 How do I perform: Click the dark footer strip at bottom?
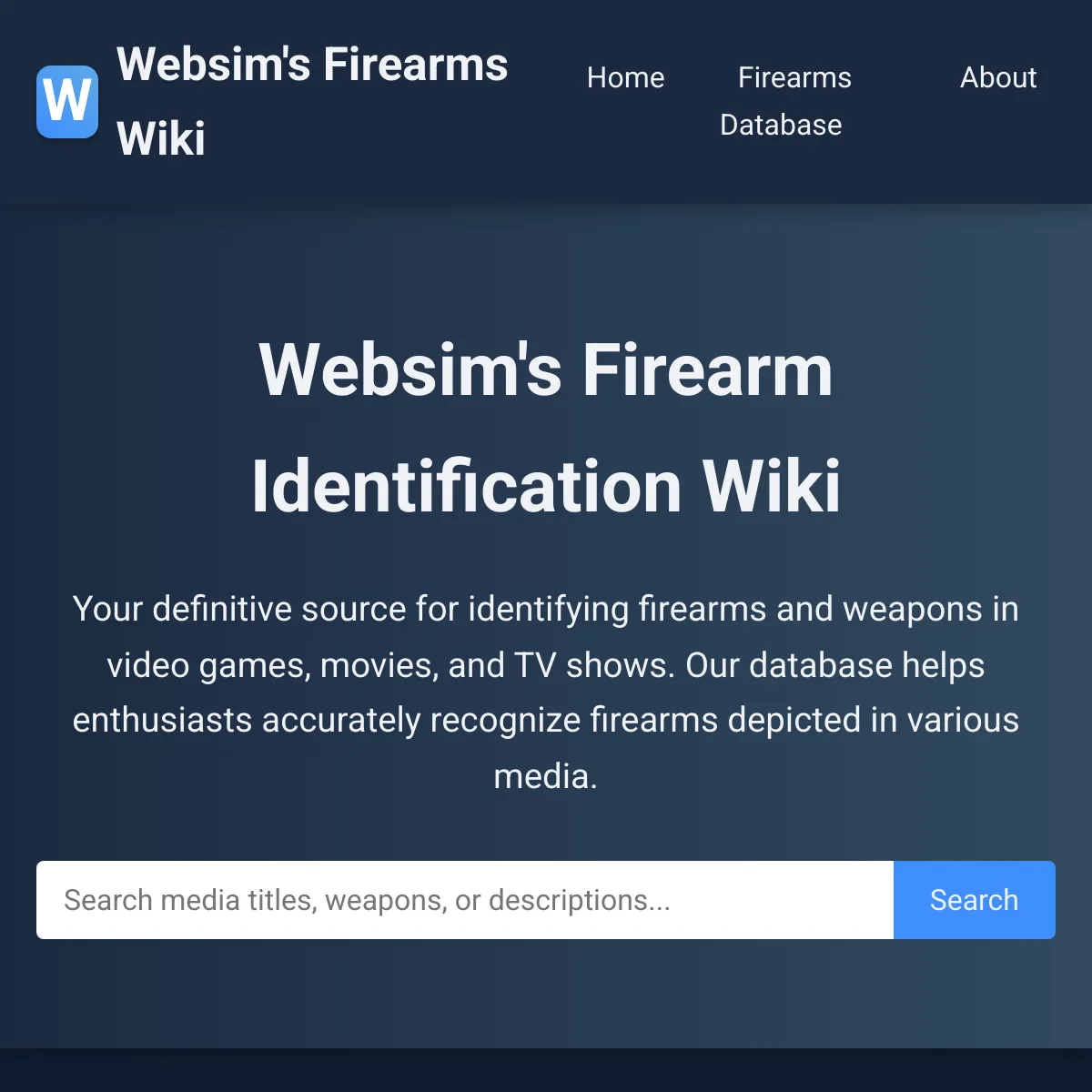[x=546, y=1070]
